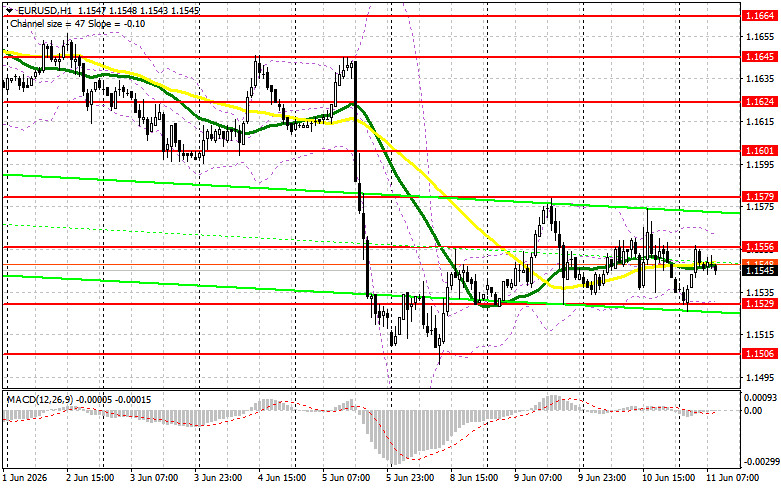This screenshot has height=489, width=781.
Task: Click the '3 Jun 07:00' time axis label
Action: click(x=154, y=478)
